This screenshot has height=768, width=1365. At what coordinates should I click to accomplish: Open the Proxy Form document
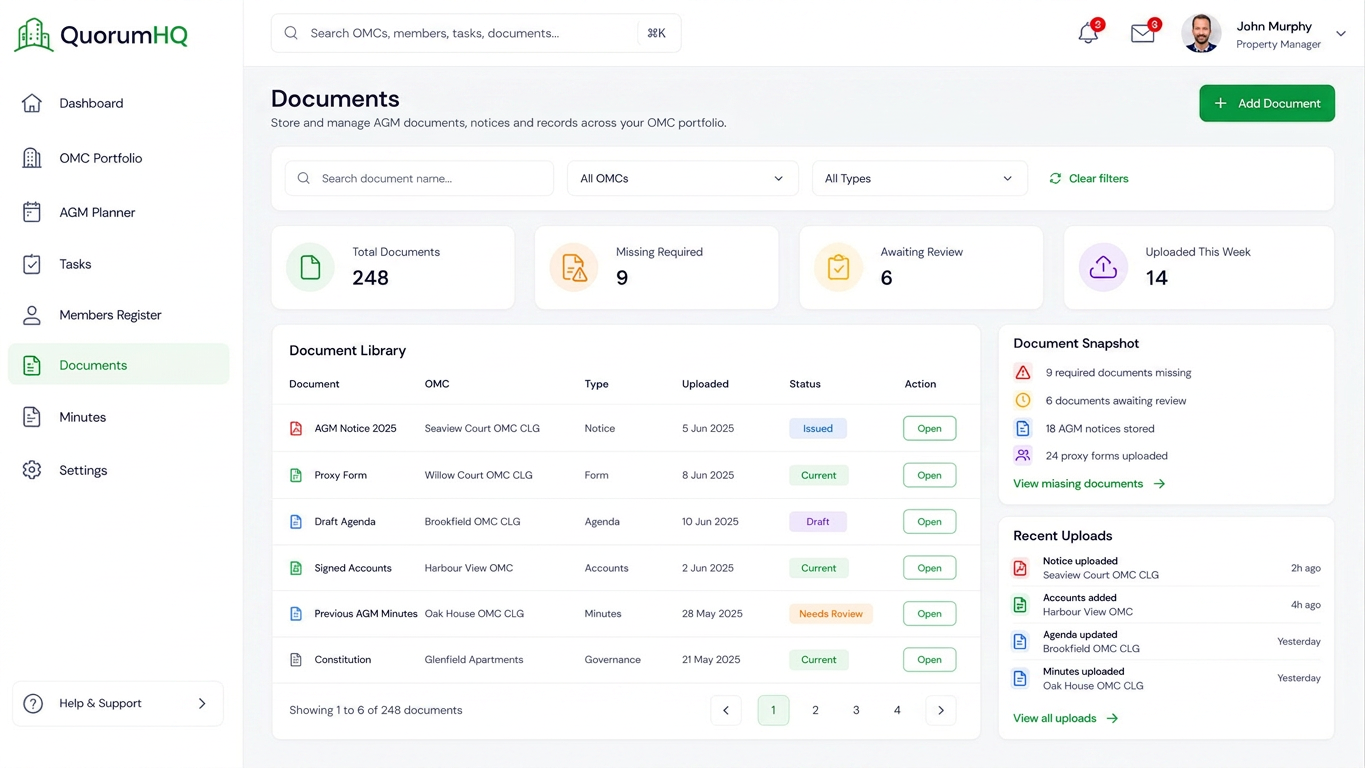pyautogui.click(x=929, y=475)
